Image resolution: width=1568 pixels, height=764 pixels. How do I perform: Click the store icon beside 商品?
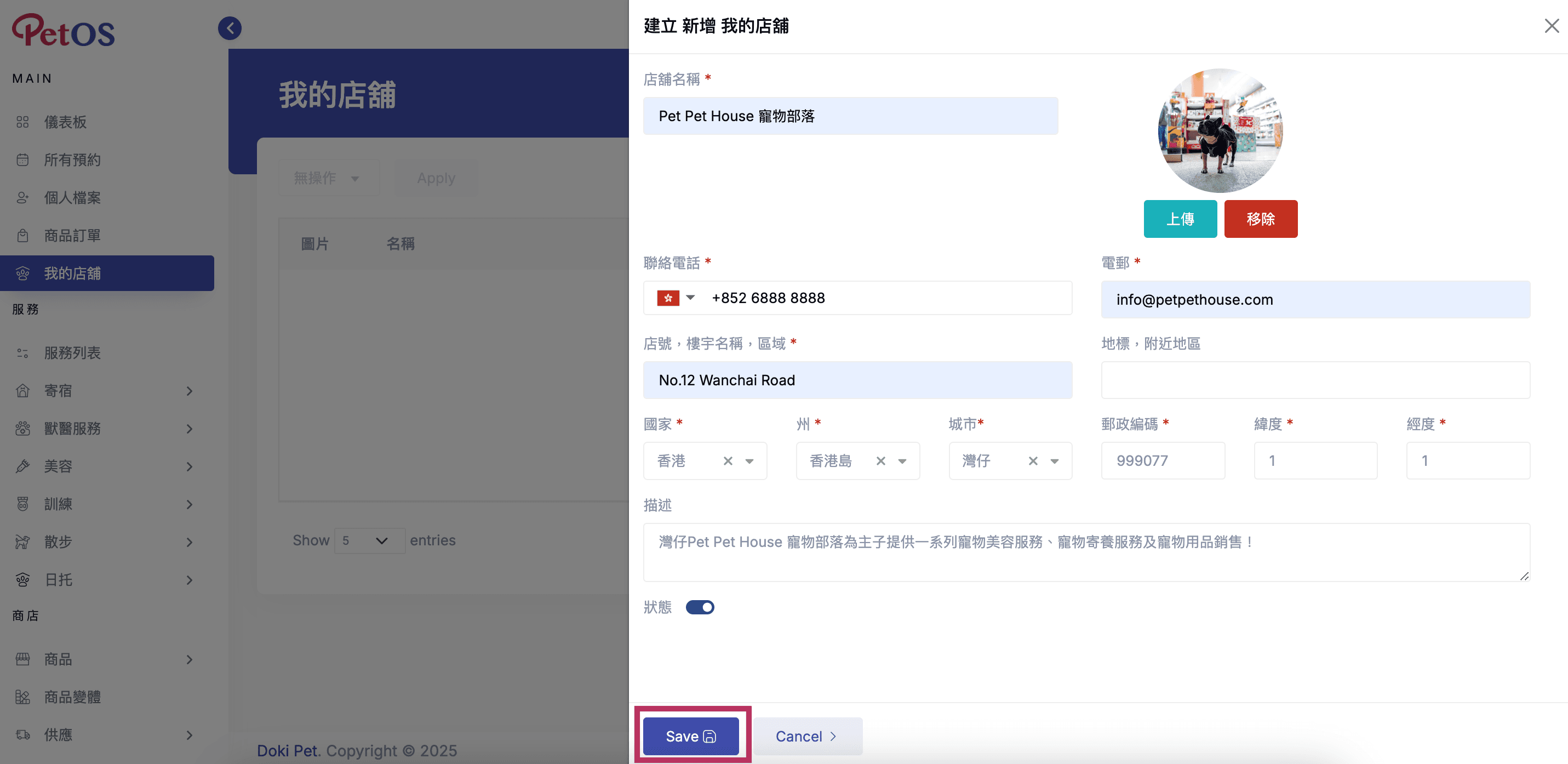pyautogui.click(x=22, y=659)
